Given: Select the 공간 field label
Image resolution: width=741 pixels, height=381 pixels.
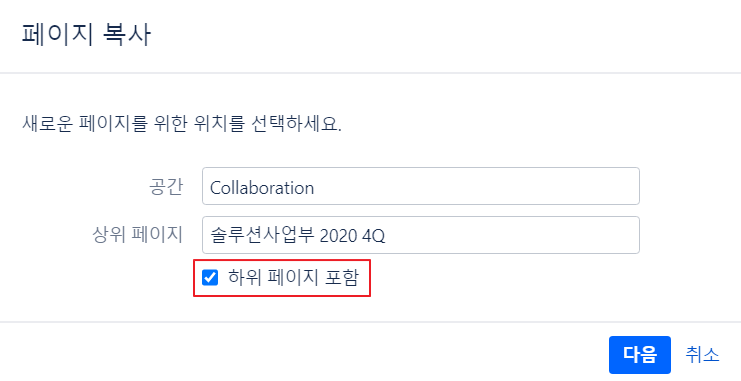Looking at the screenshot, I should pyautogui.click(x=166, y=187).
